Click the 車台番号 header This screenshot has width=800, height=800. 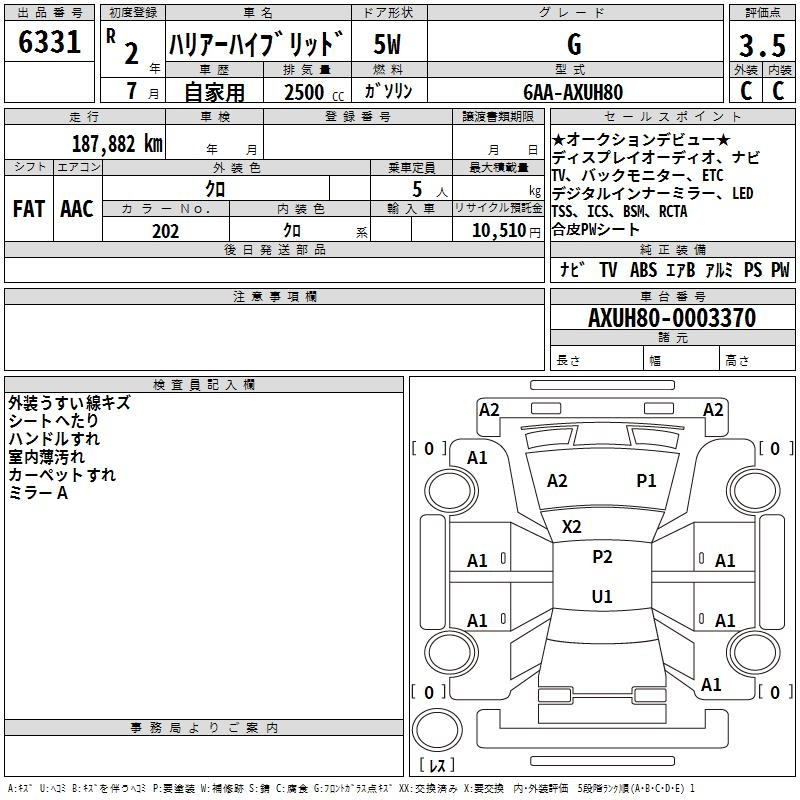click(x=672, y=296)
